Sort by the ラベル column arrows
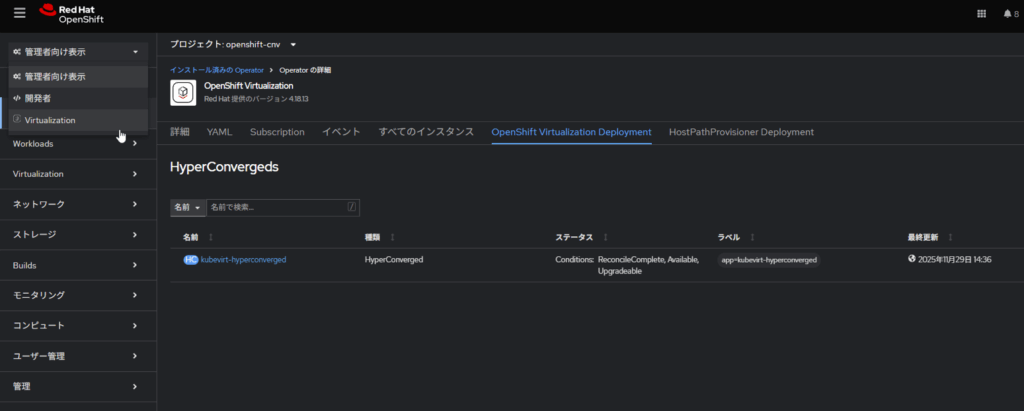The height and width of the screenshot is (411, 1024). pyautogui.click(x=752, y=237)
